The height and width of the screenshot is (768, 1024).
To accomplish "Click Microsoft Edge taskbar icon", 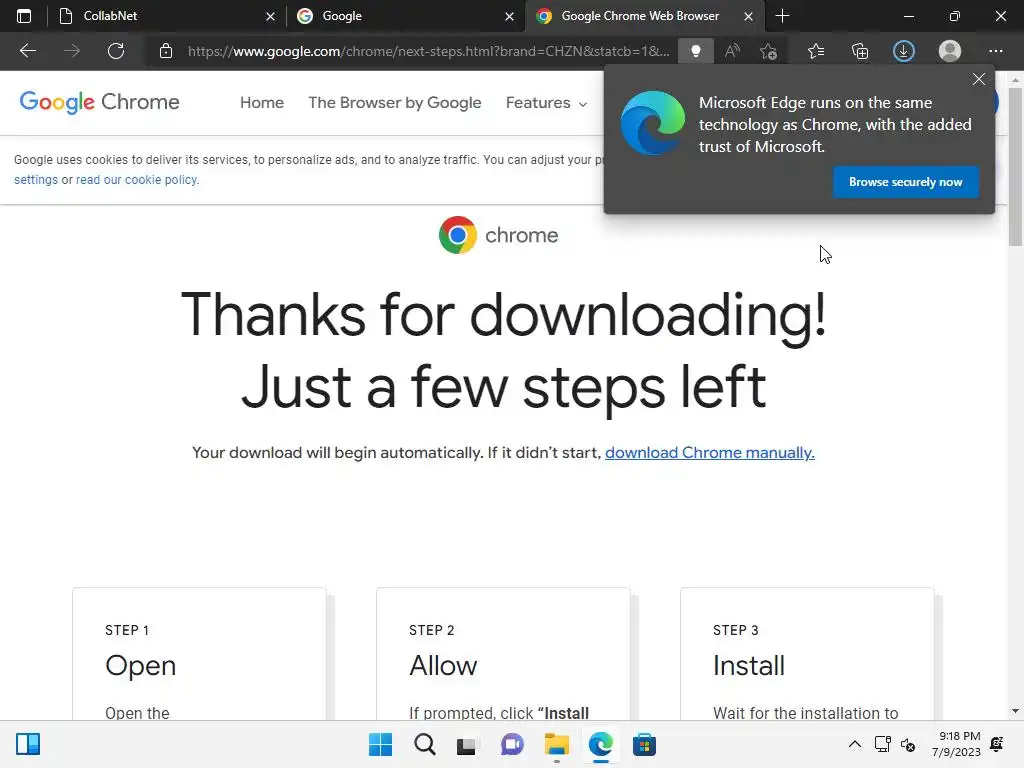I will pyautogui.click(x=600, y=744).
